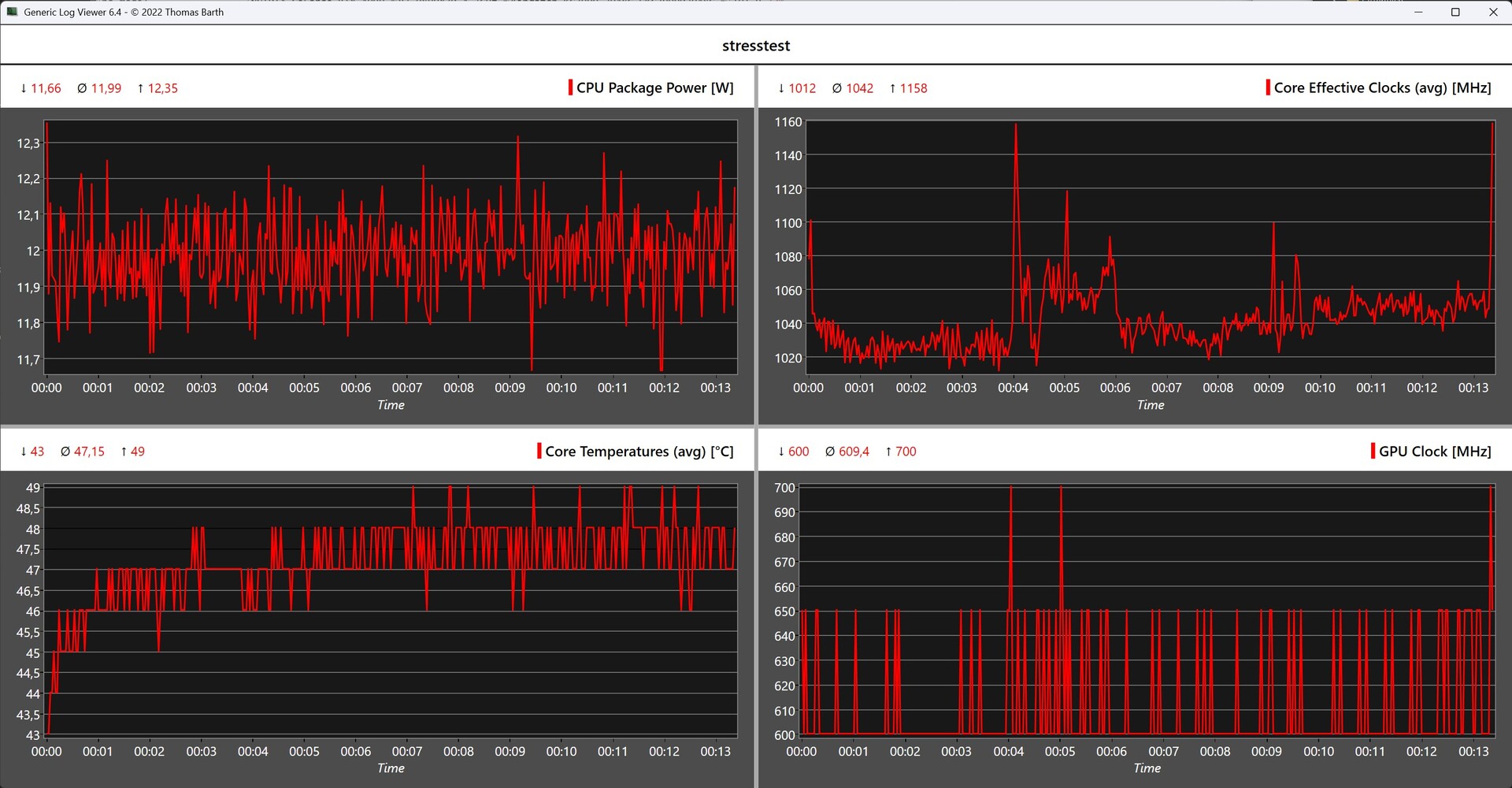Click the maximum '↑ 49' in temperature header
Viewport: 1512px width, 788px height.
click(x=132, y=452)
